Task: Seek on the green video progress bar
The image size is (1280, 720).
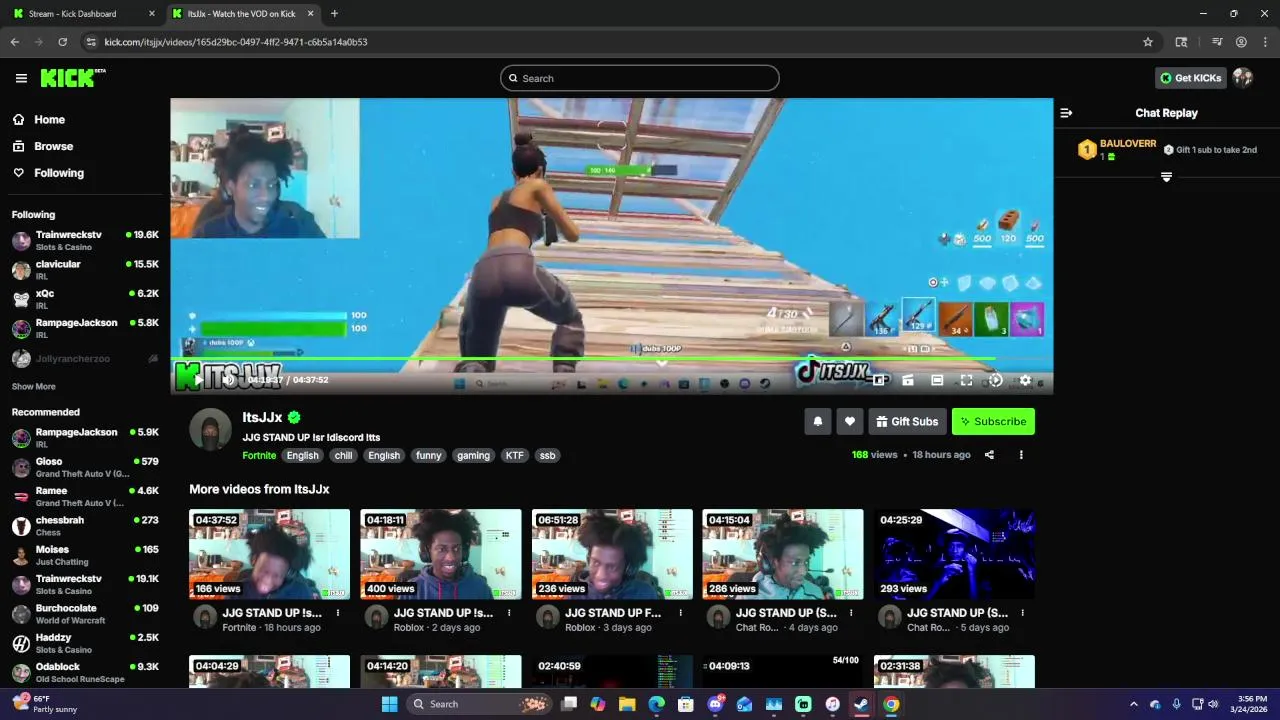Action: point(611,358)
